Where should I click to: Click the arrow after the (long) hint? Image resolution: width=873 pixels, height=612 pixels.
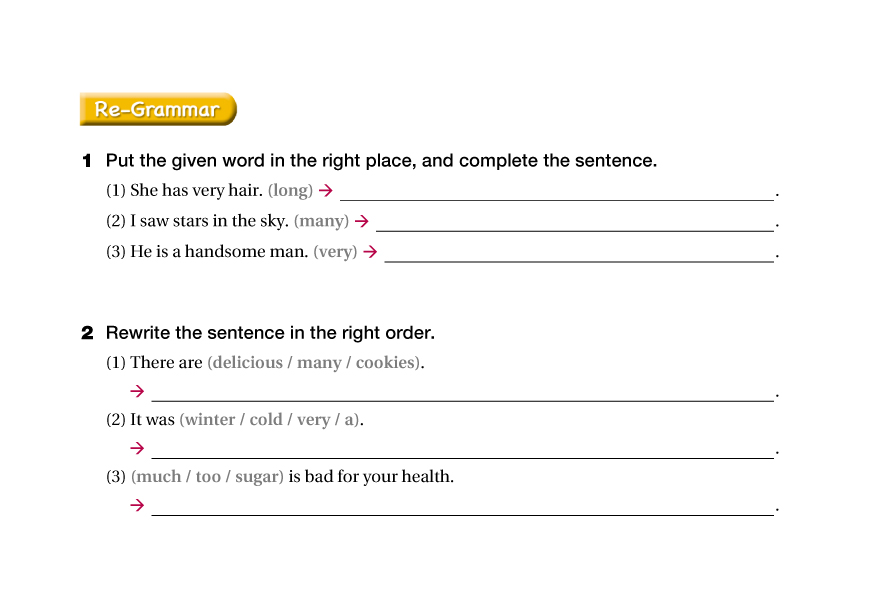(x=325, y=190)
